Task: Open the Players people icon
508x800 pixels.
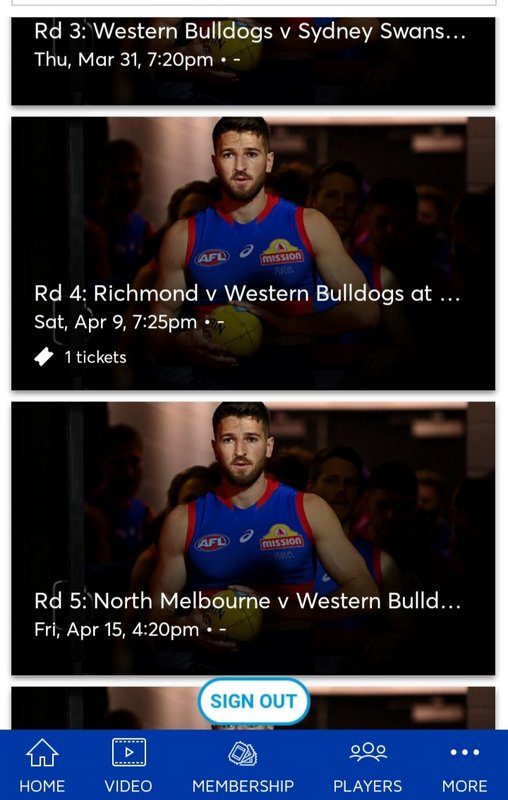Action: pyautogui.click(x=368, y=752)
